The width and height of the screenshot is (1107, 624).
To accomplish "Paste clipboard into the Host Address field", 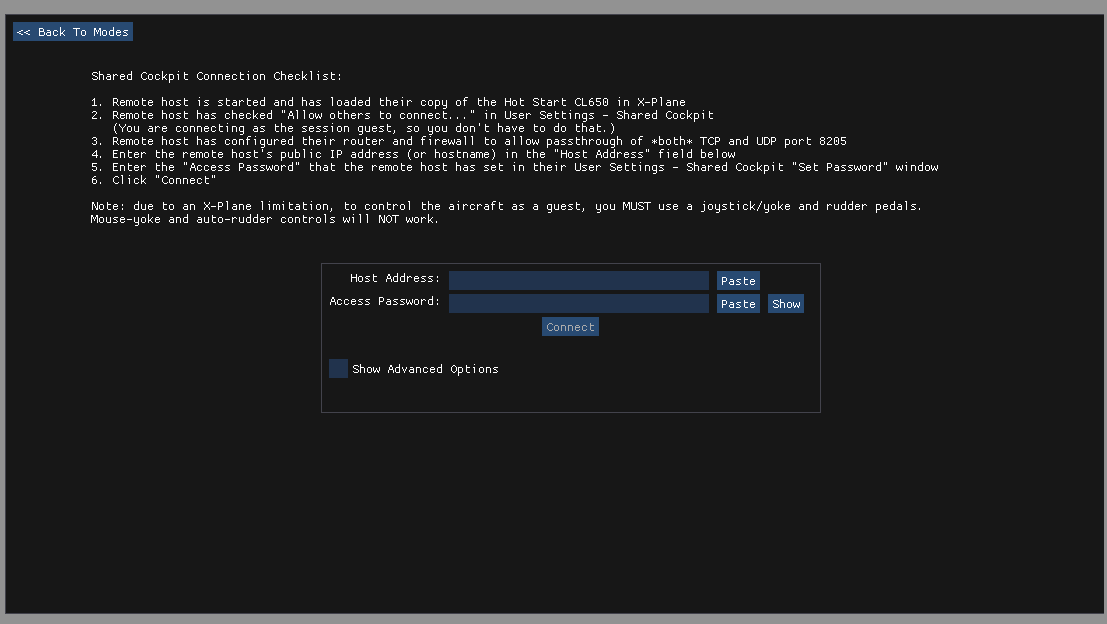I will [738, 281].
